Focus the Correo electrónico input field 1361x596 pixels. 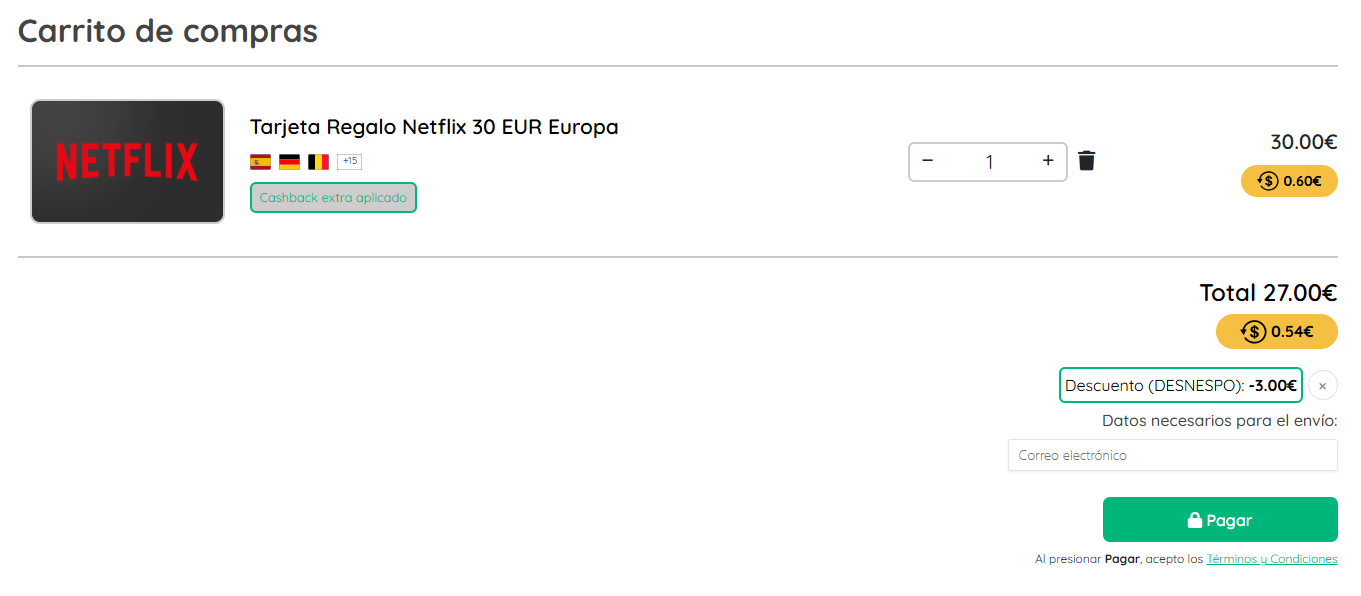coord(1172,455)
